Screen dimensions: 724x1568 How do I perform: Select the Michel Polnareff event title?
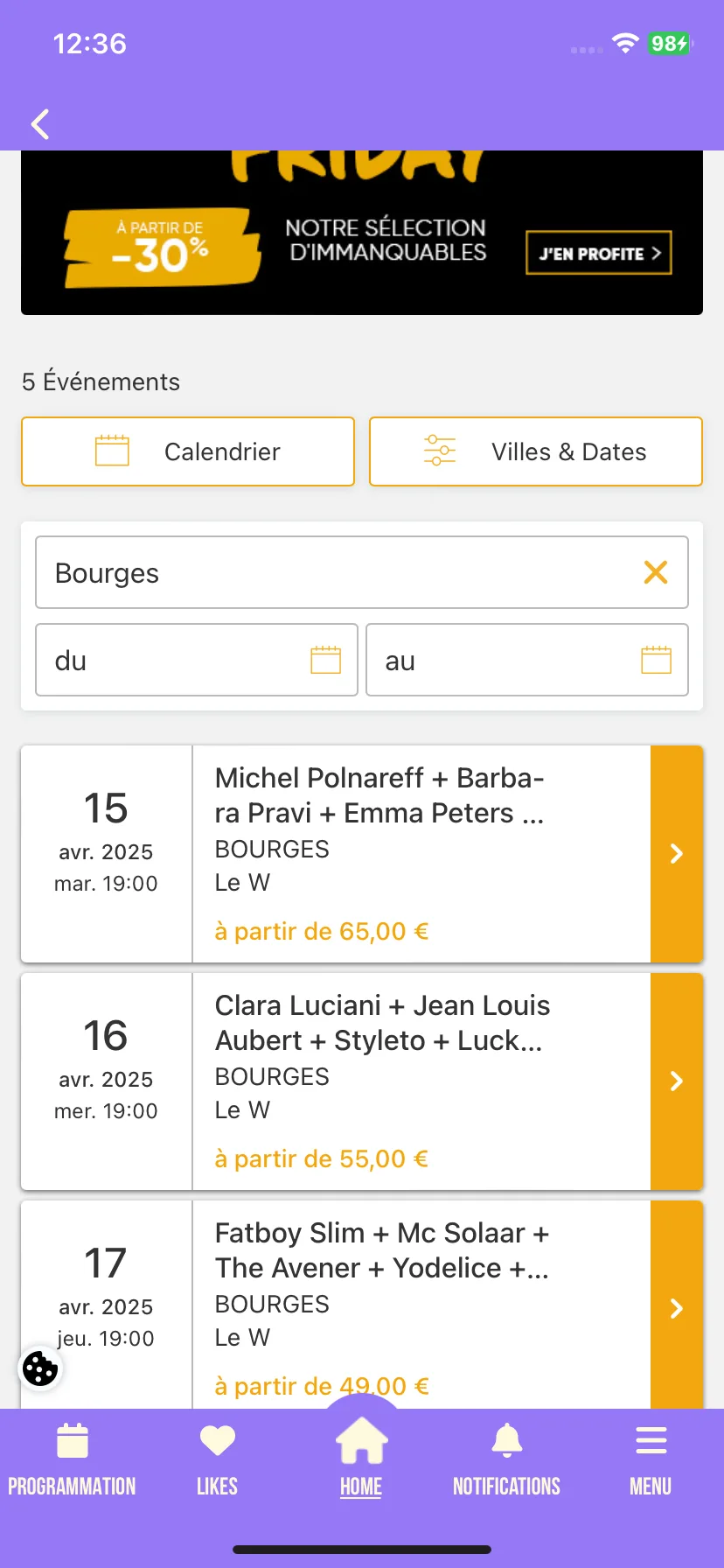pyautogui.click(x=380, y=795)
